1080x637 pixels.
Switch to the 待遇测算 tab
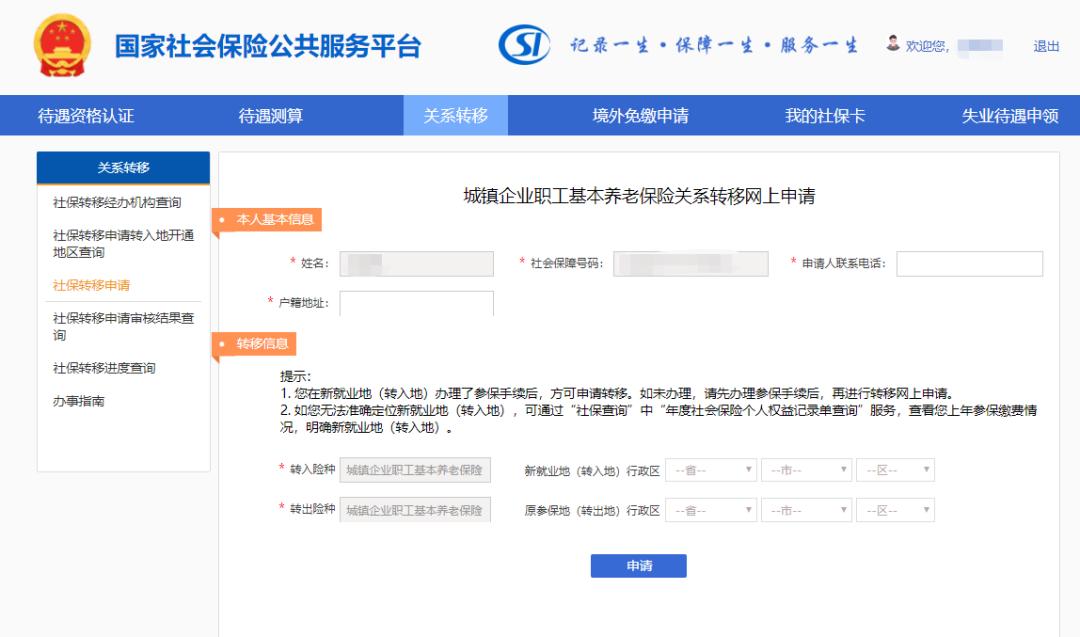[x=273, y=116]
